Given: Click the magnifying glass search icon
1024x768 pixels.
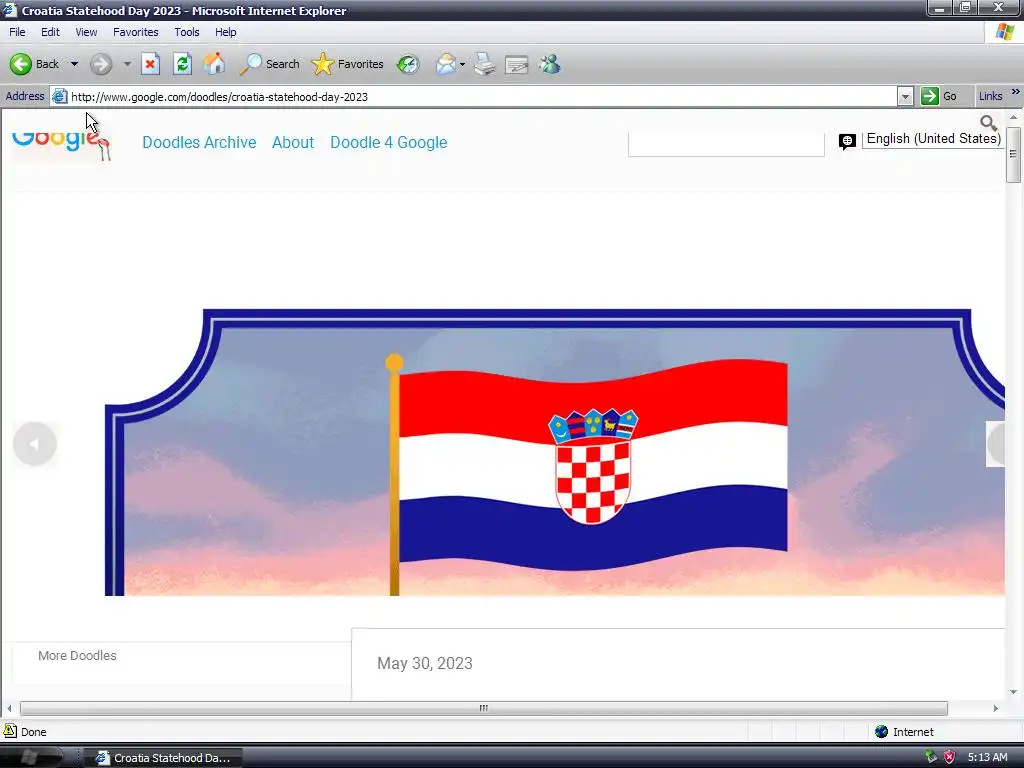Looking at the screenshot, I should pos(988,122).
